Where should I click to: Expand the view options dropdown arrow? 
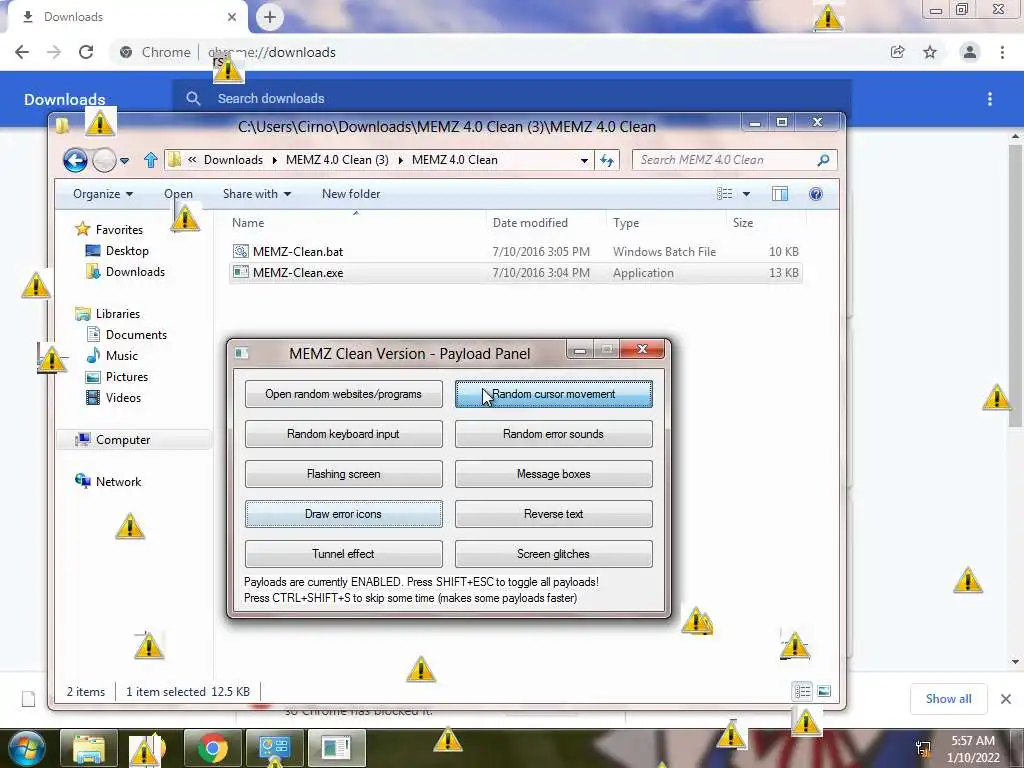[x=746, y=194]
